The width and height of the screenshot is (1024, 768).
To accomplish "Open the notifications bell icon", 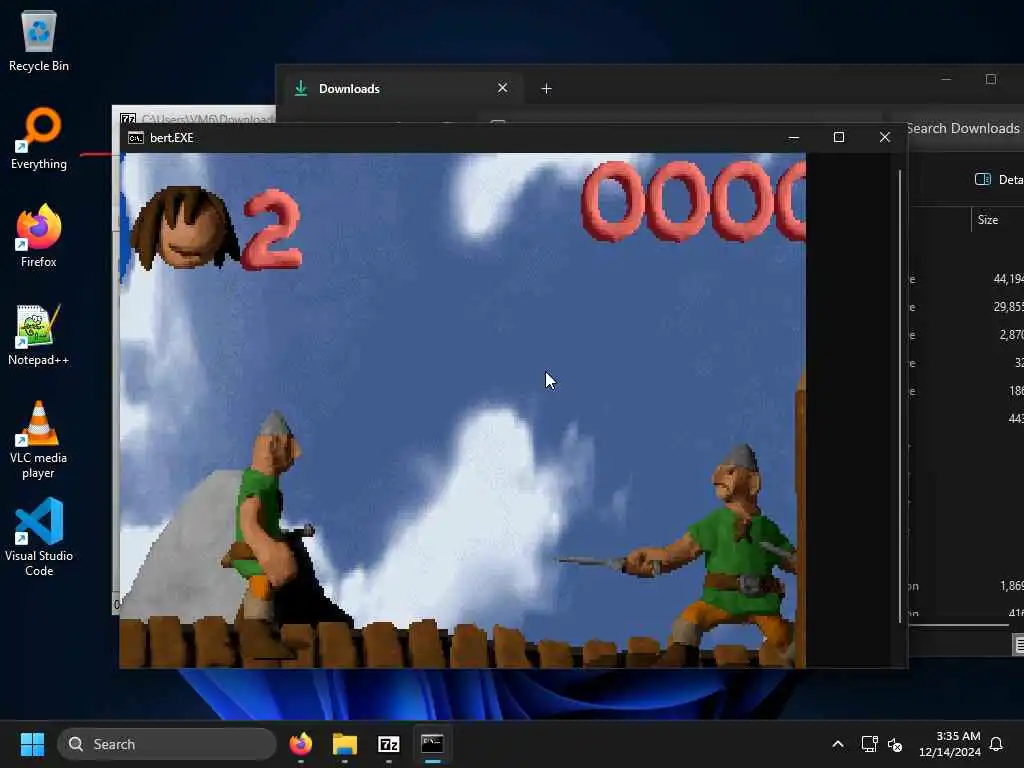I will [997, 744].
